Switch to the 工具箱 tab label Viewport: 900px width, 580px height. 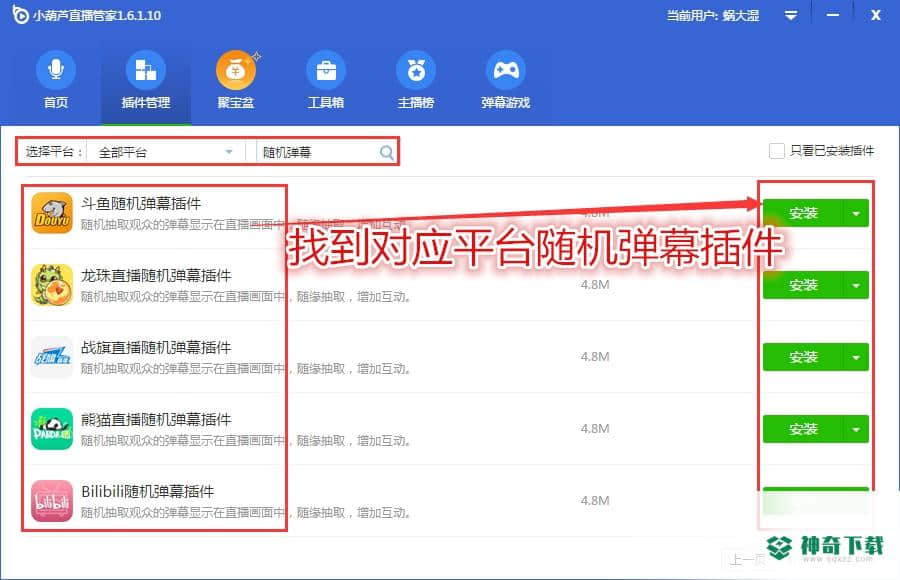(x=326, y=103)
